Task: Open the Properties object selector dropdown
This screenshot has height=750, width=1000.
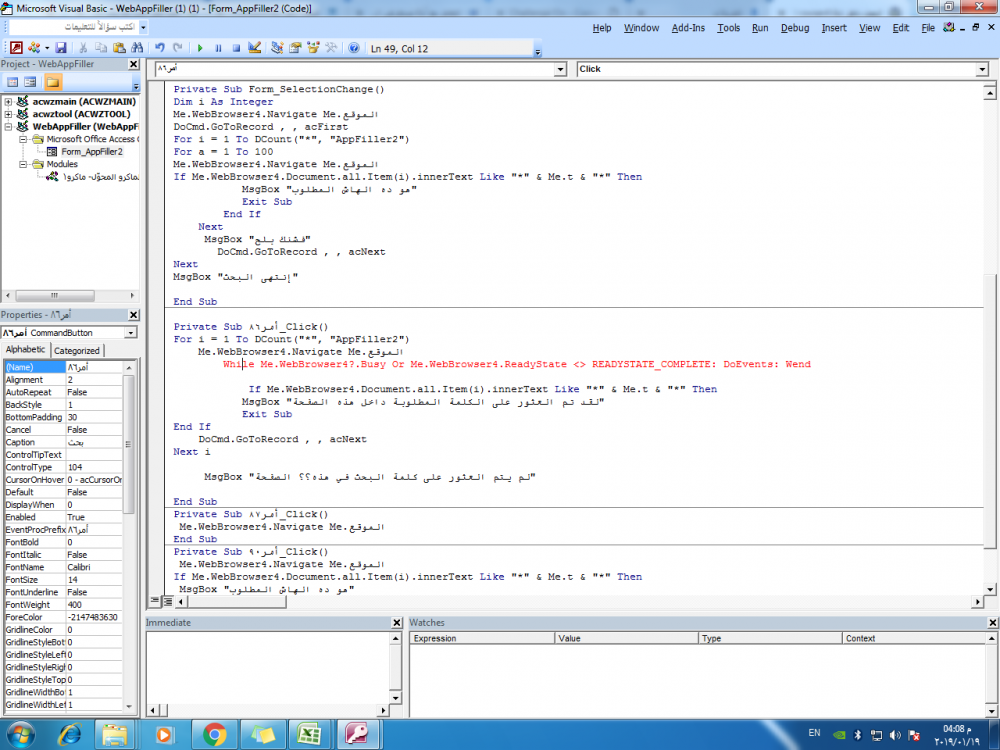Action: [130, 333]
